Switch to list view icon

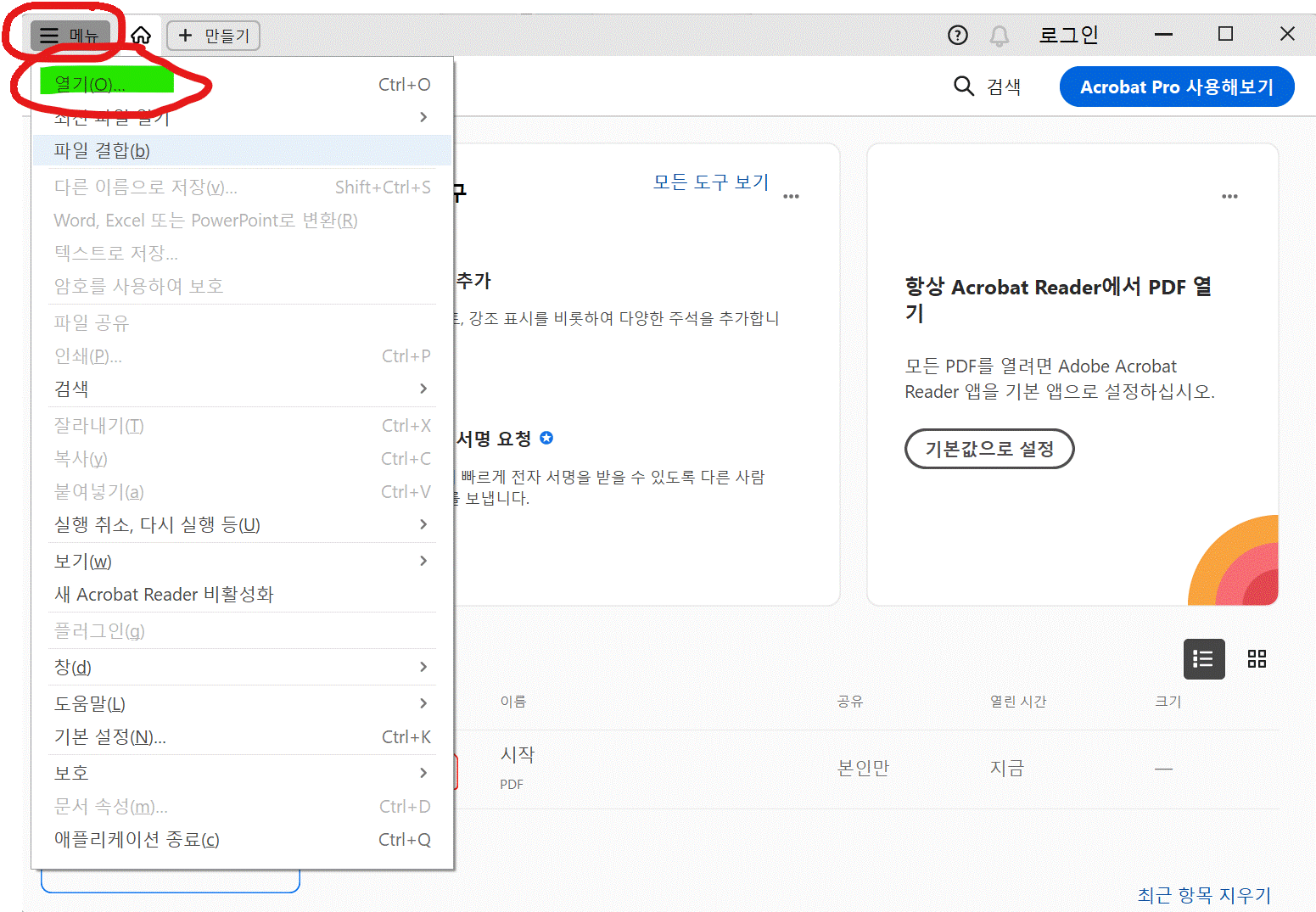(x=1204, y=659)
